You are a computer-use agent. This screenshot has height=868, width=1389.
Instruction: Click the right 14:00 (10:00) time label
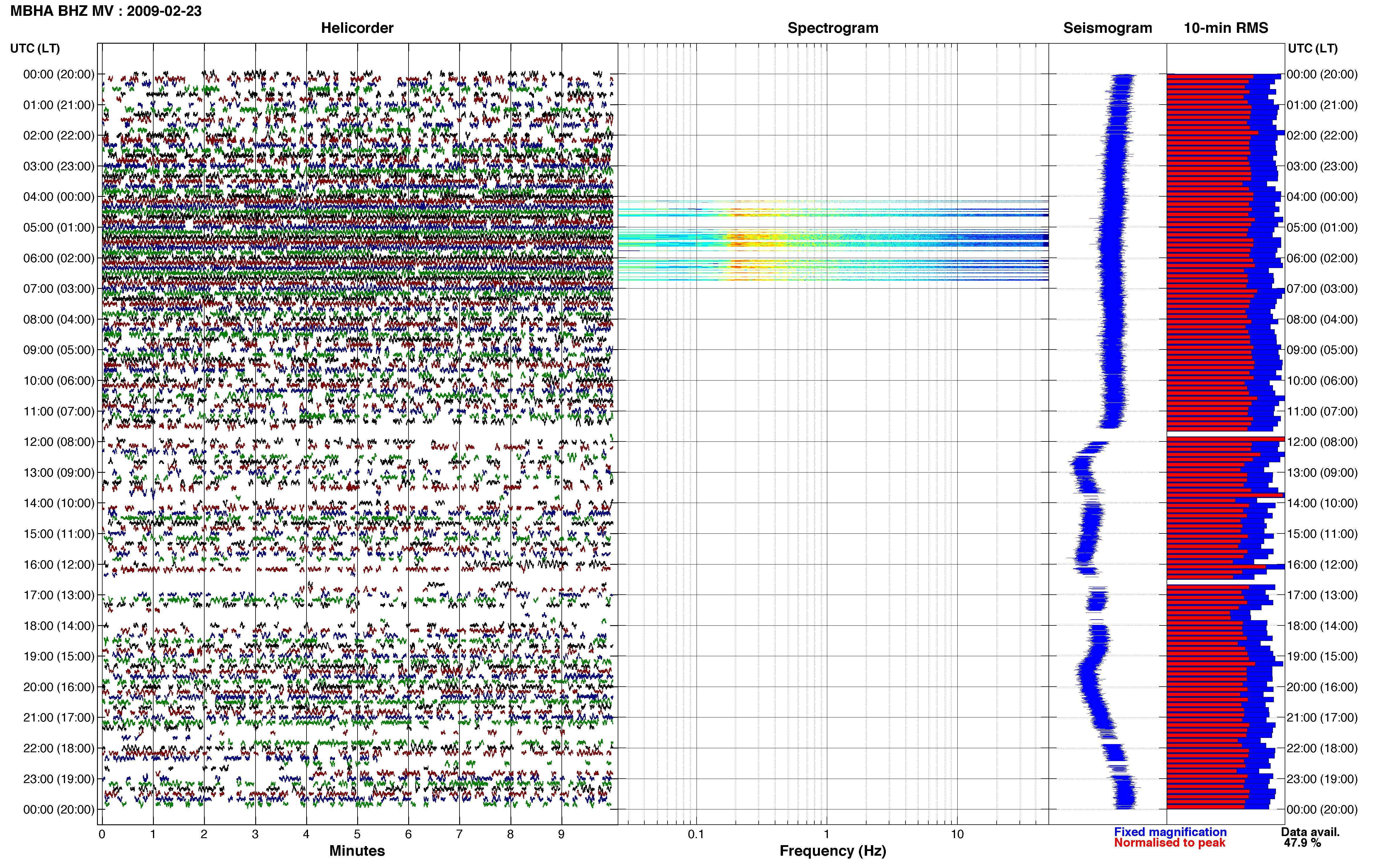pos(1322,504)
